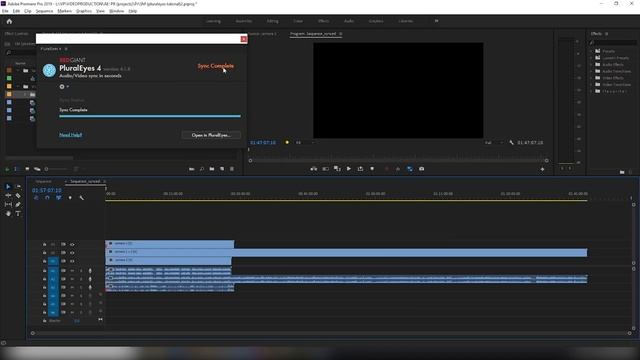Solo the first audio track

click(81, 271)
